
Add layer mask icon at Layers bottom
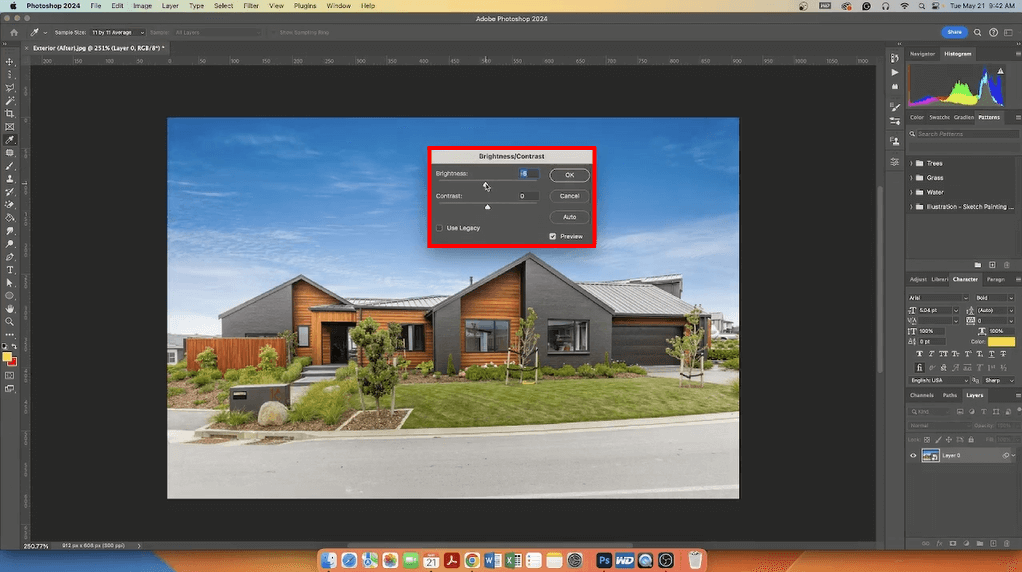point(953,543)
